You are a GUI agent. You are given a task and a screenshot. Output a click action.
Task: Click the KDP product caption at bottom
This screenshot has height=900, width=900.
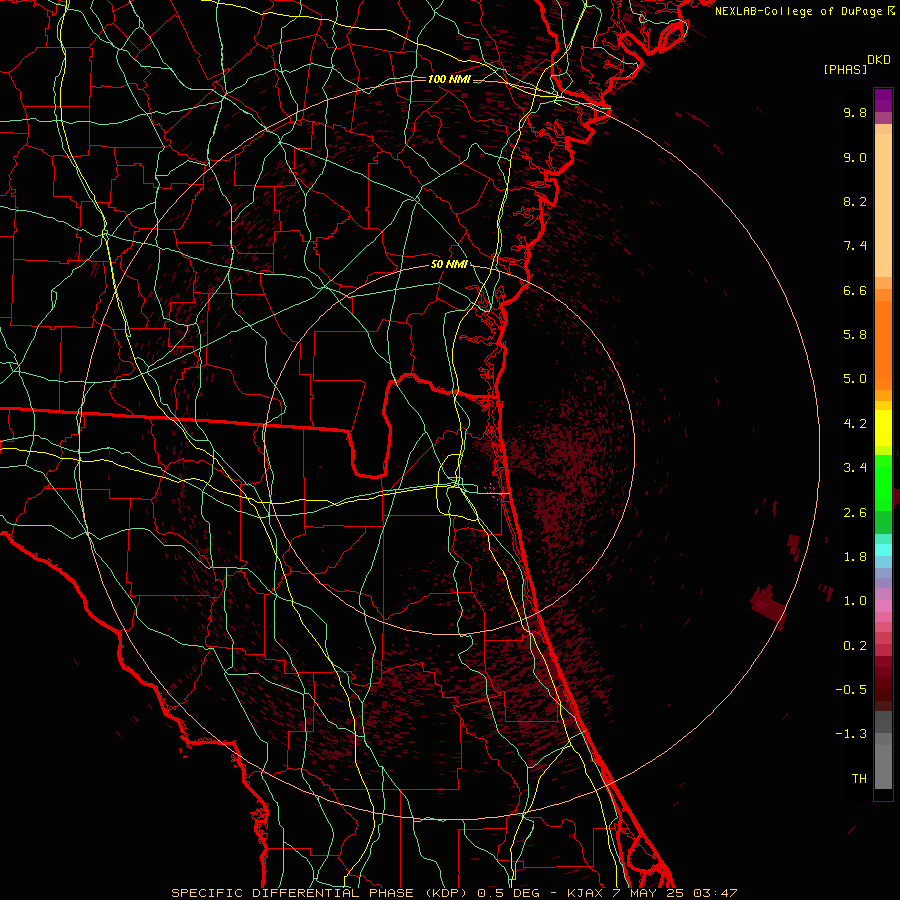coord(454,893)
